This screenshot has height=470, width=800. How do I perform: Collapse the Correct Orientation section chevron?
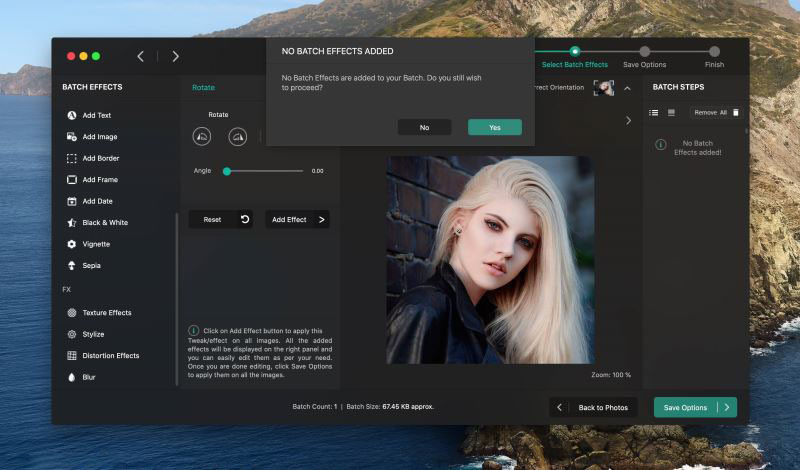(x=628, y=88)
